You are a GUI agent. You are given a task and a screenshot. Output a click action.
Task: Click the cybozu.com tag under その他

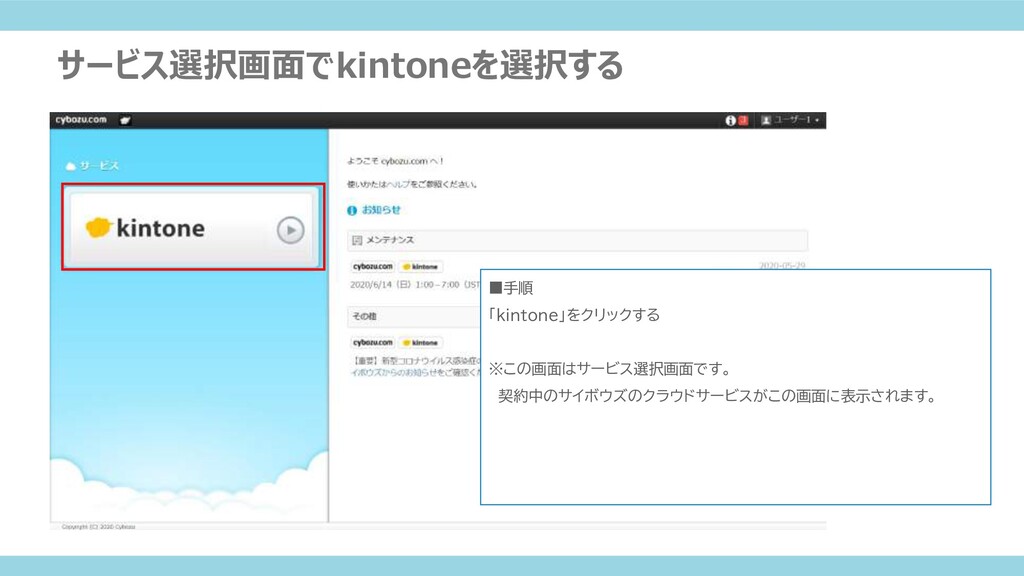tap(373, 342)
